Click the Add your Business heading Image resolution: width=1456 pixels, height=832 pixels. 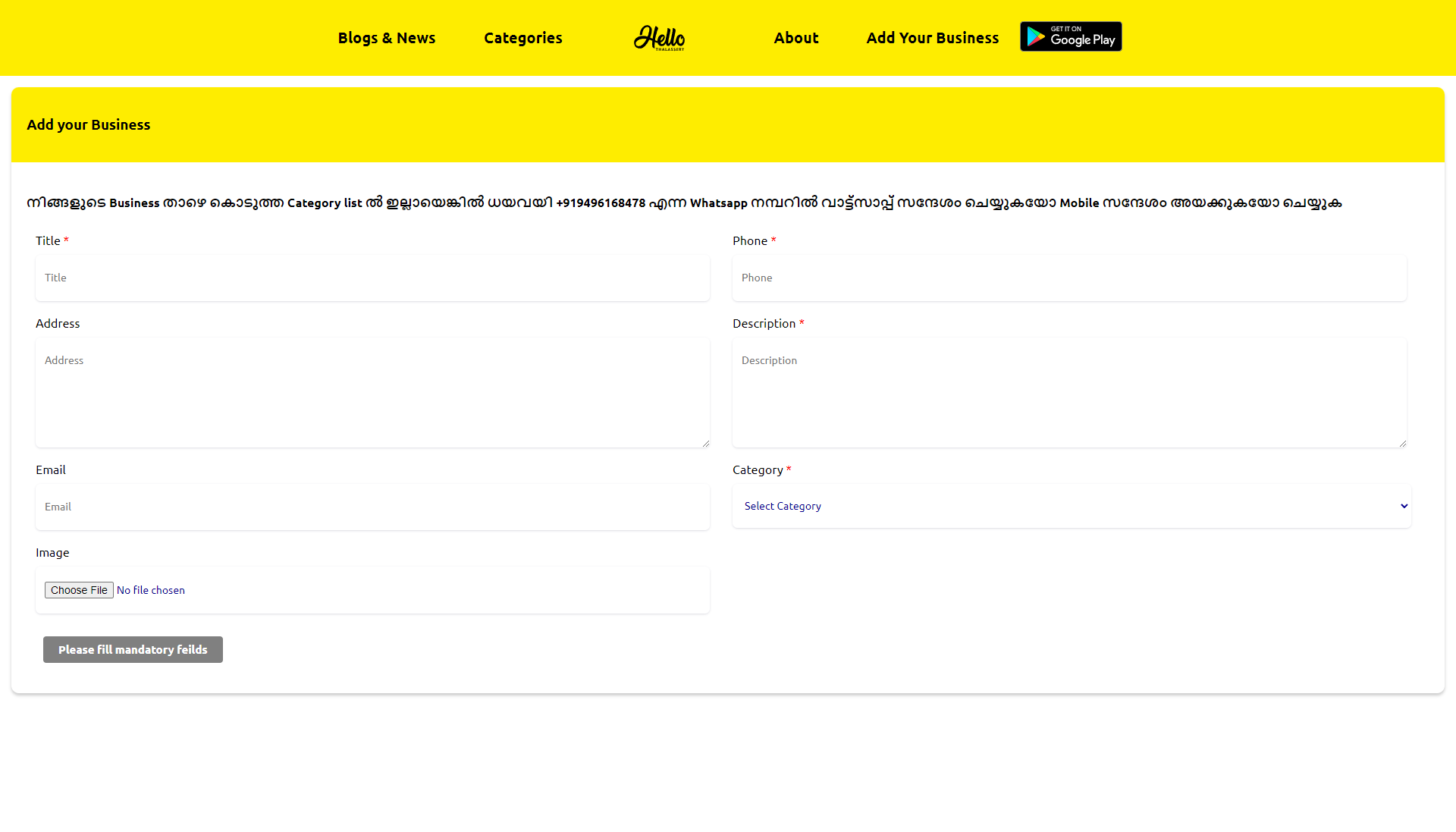click(x=89, y=124)
